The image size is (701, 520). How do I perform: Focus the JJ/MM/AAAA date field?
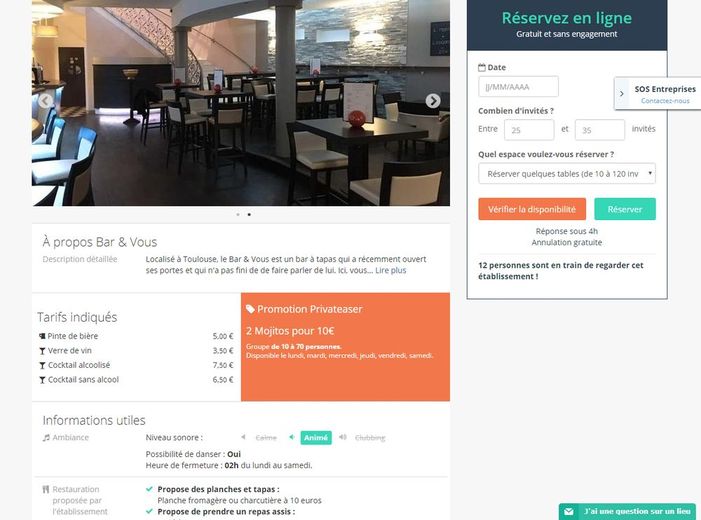pyautogui.click(x=518, y=87)
